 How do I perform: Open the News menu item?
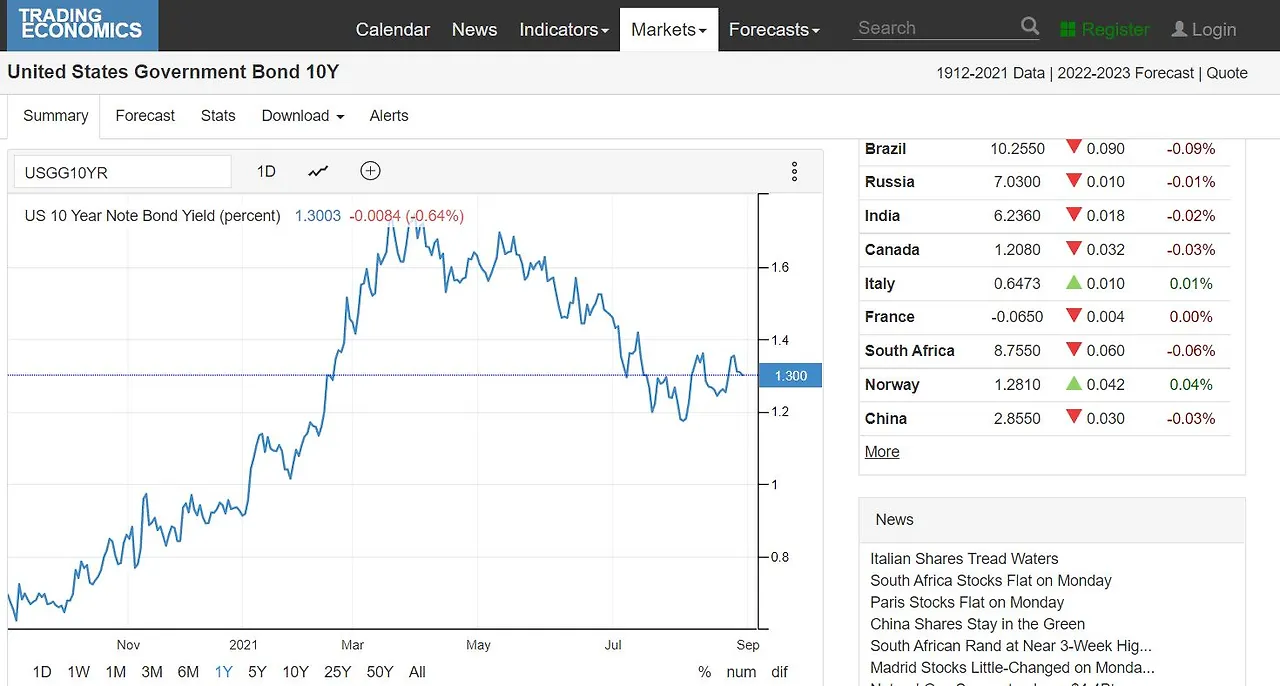pyautogui.click(x=474, y=29)
